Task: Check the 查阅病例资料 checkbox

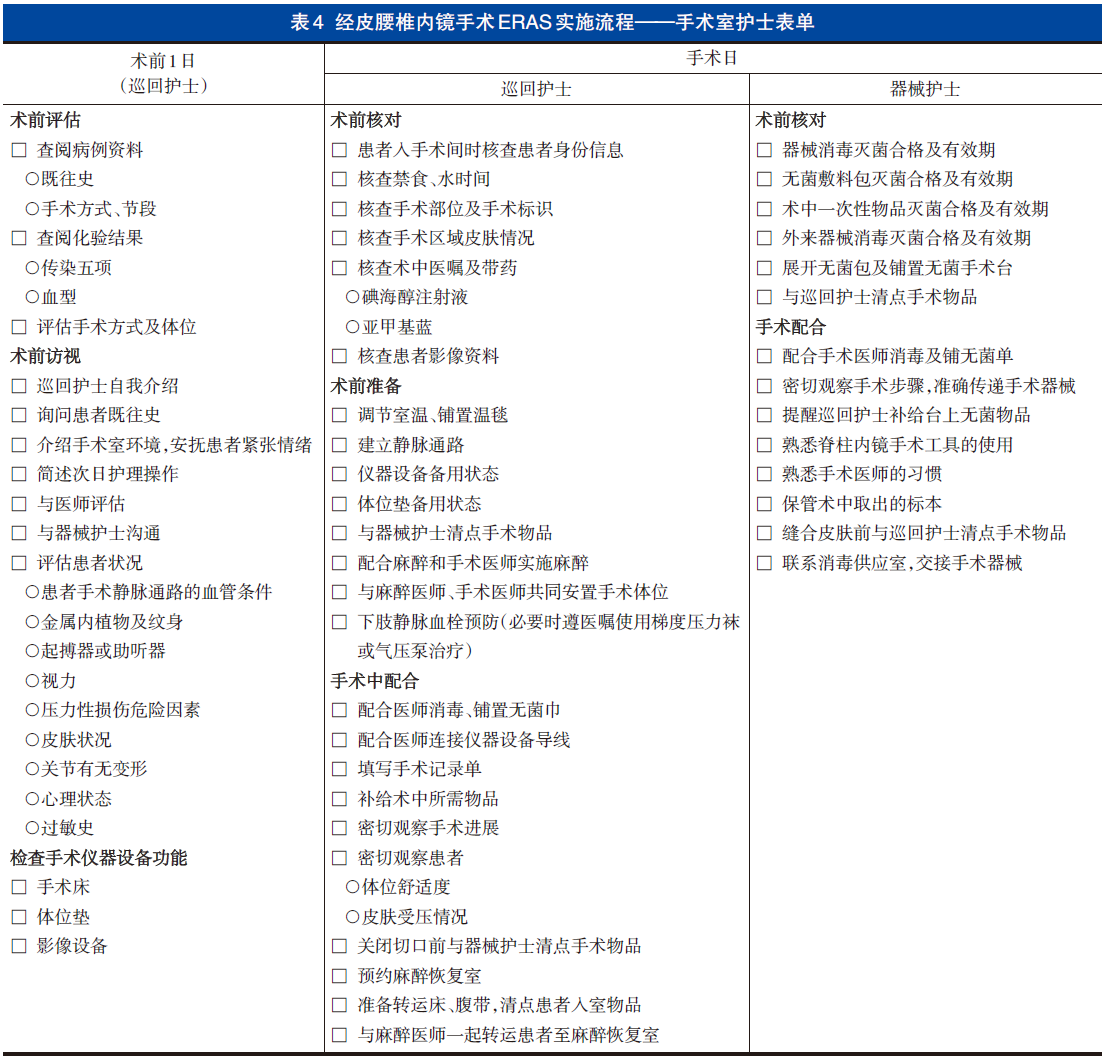Action: coord(19,150)
